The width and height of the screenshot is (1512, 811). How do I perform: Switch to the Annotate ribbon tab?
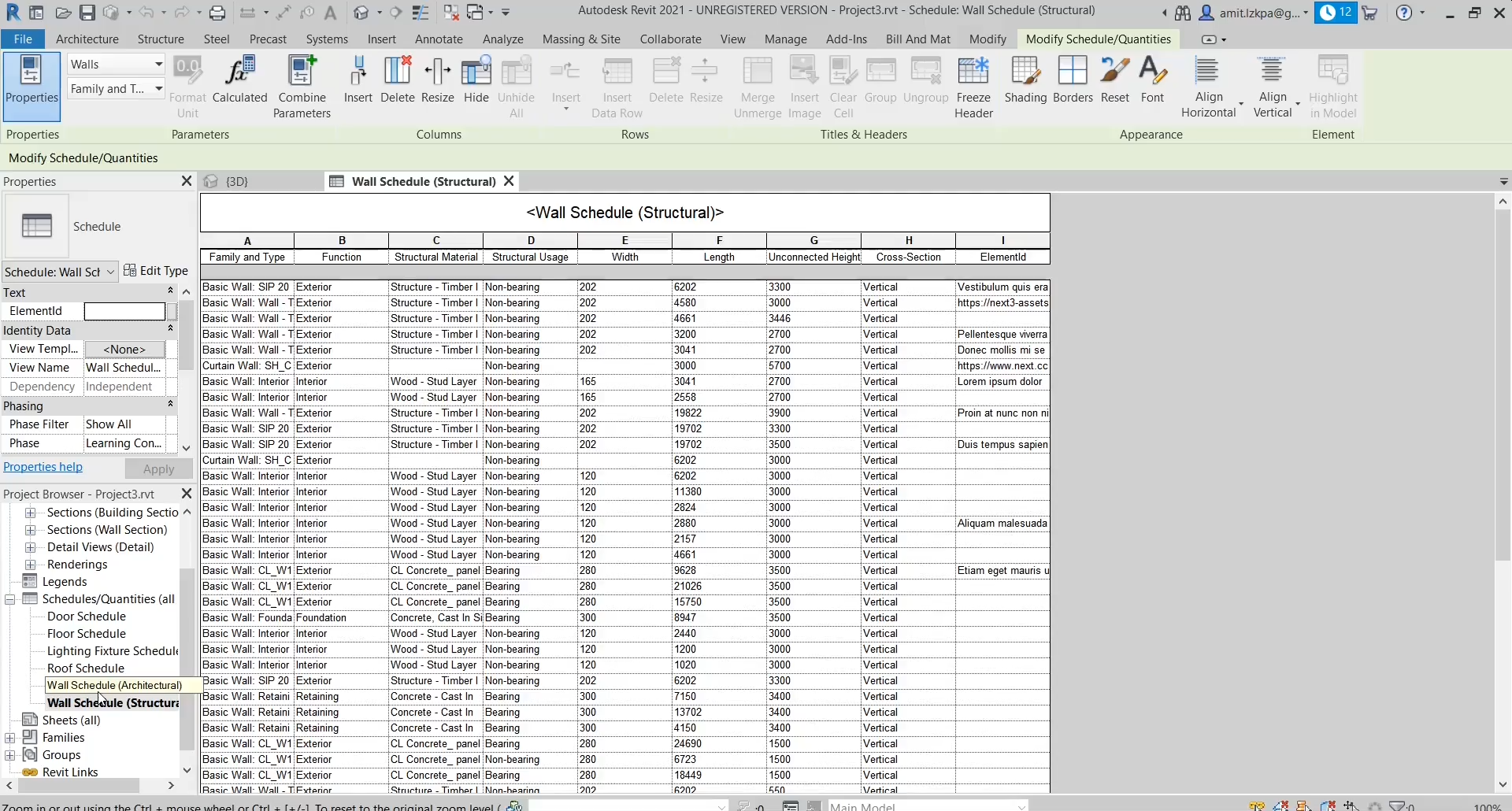(x=439, y=39)
